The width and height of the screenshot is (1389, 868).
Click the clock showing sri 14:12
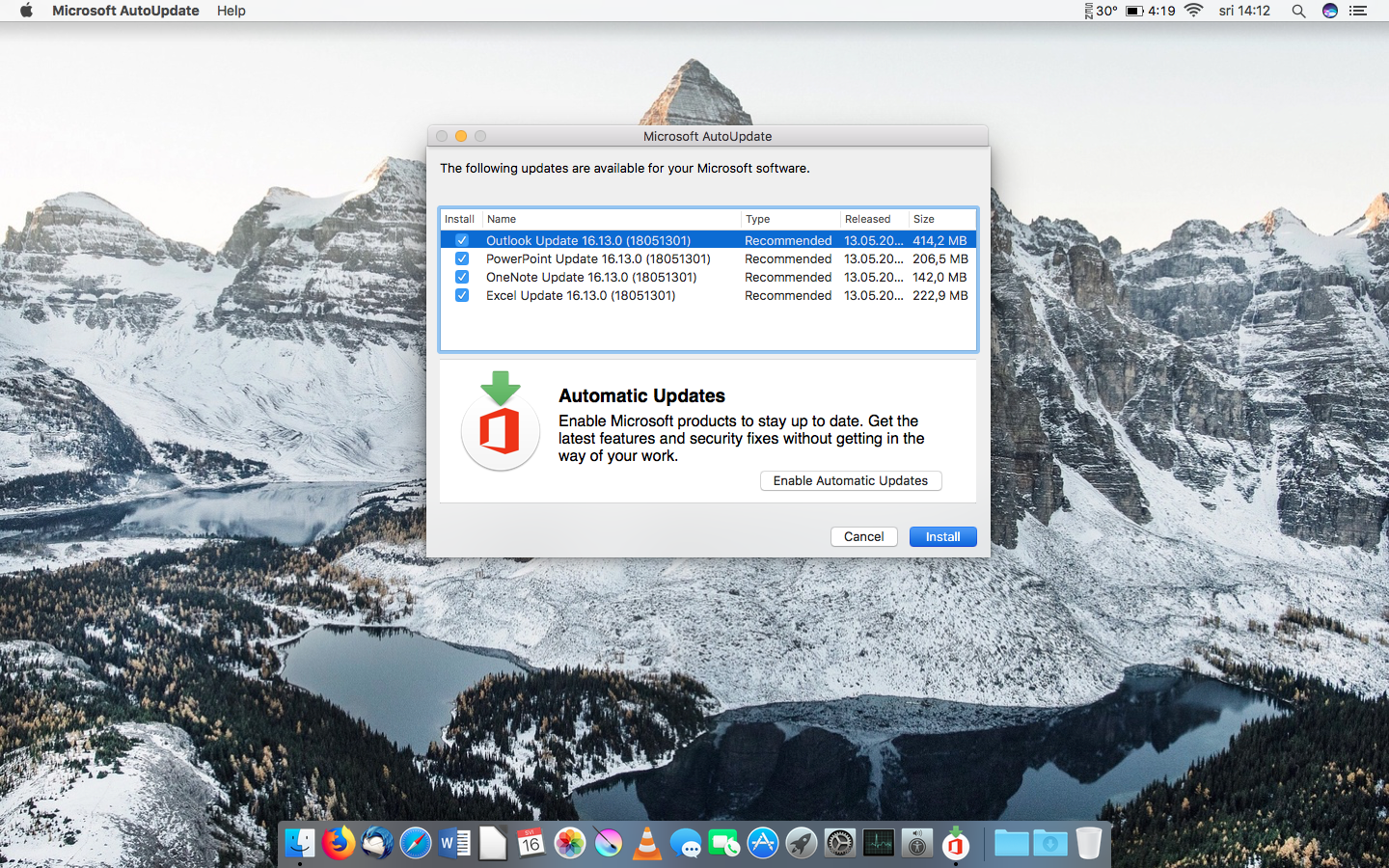1244,11
